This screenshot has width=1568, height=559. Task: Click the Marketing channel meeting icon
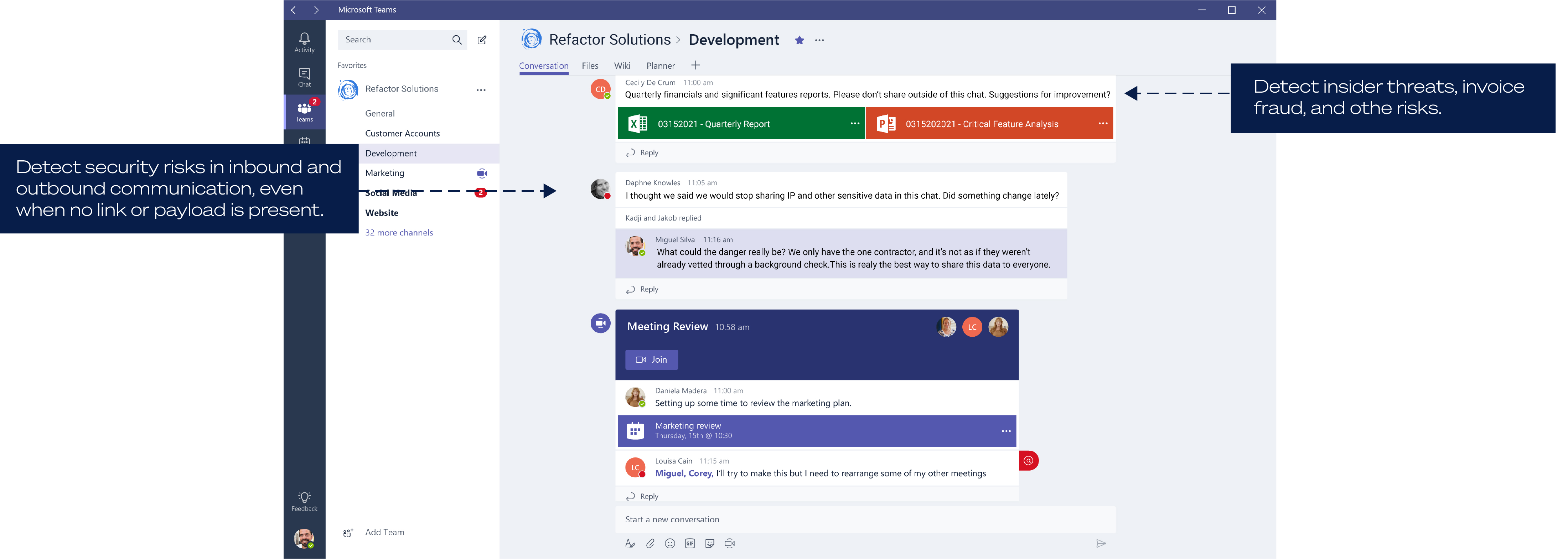[x=482, y=174]
